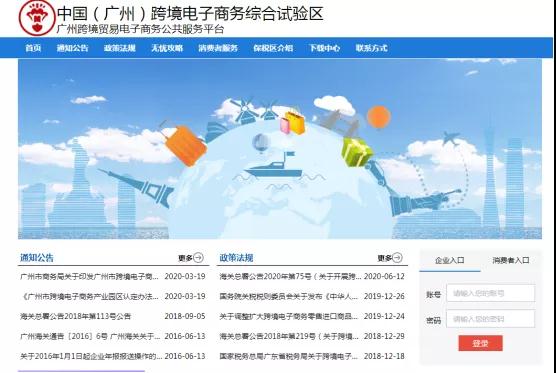
Task: Click subtitle 广州跨境贸易电子商务公共服务平台
Action: pyautogui.click(x=140, y=29)
